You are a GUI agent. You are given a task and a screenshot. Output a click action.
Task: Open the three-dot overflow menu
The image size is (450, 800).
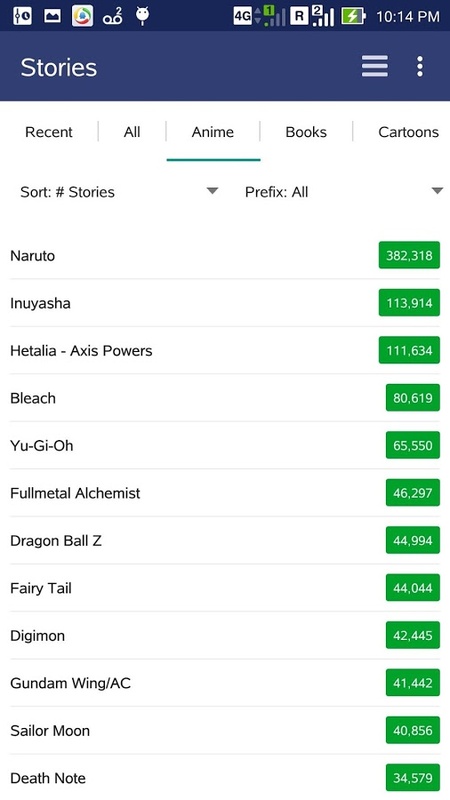pos(419,66)
